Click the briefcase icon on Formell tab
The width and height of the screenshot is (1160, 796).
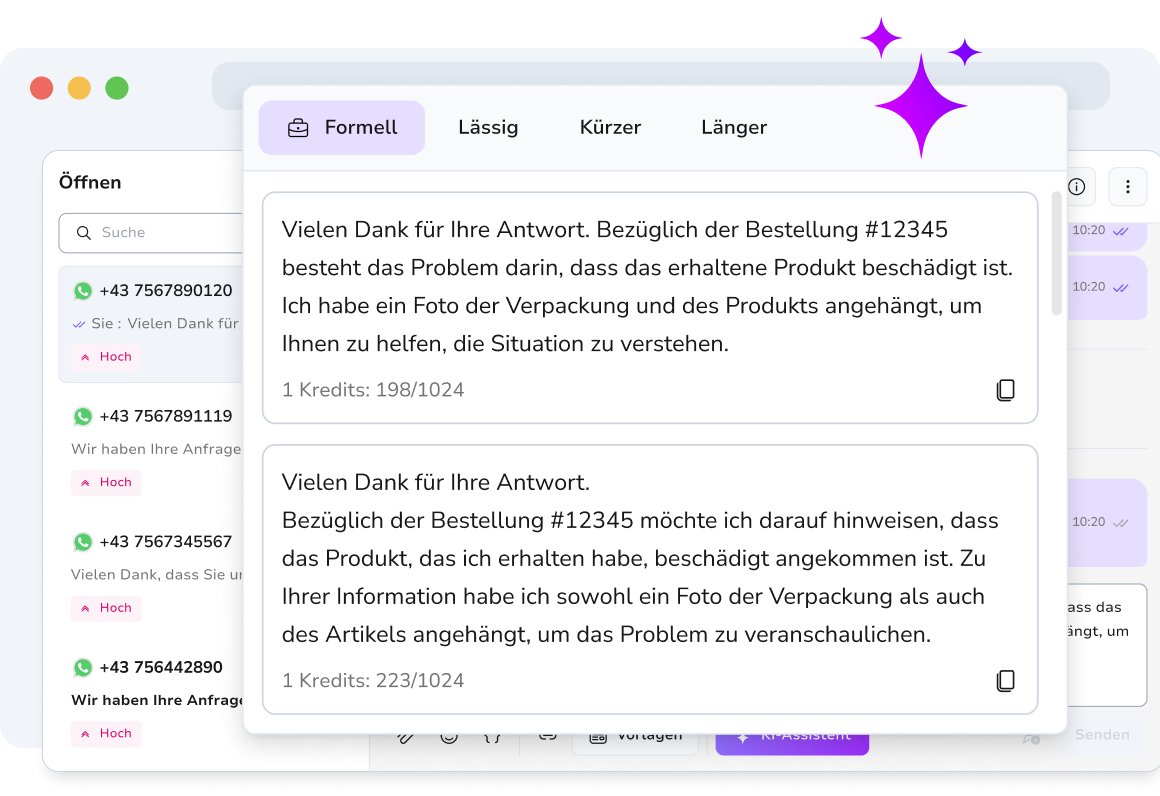298,128
